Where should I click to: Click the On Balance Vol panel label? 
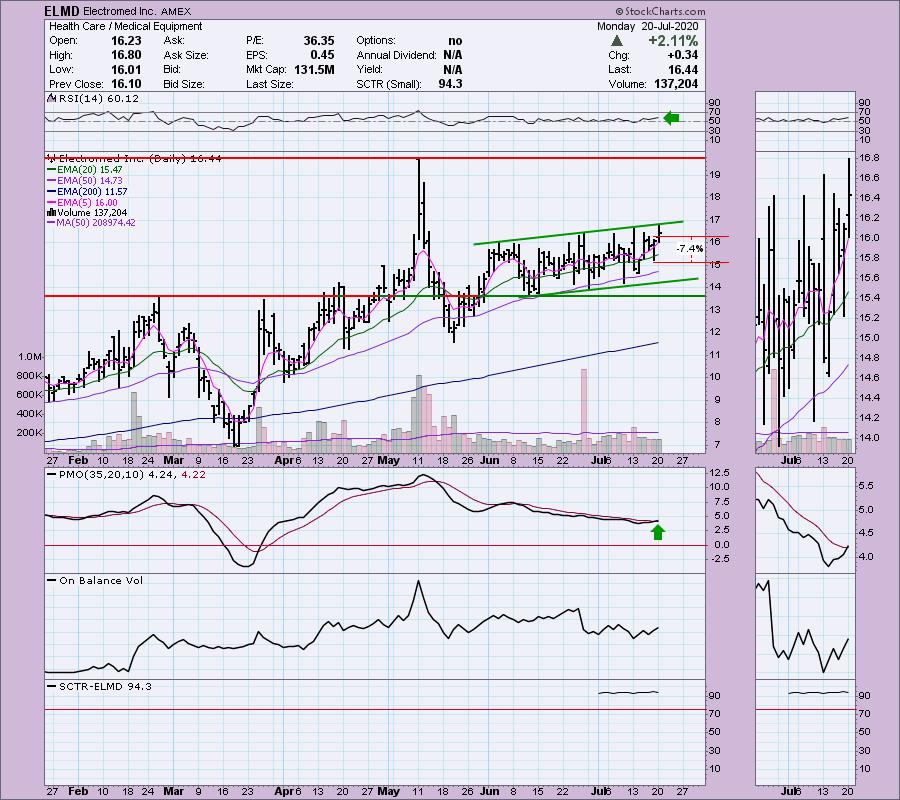(x=101, y=581)
